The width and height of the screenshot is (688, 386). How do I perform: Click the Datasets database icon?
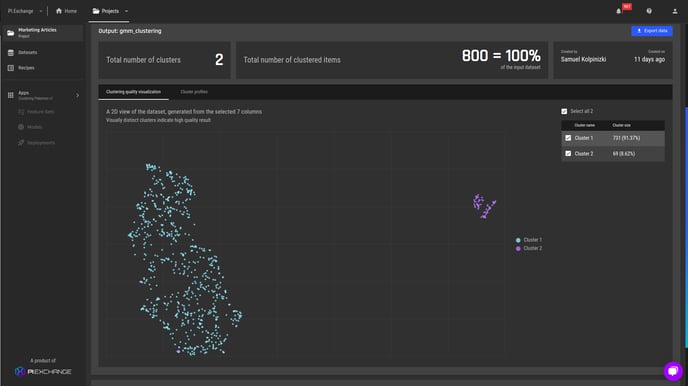click(x=11, y=53)
